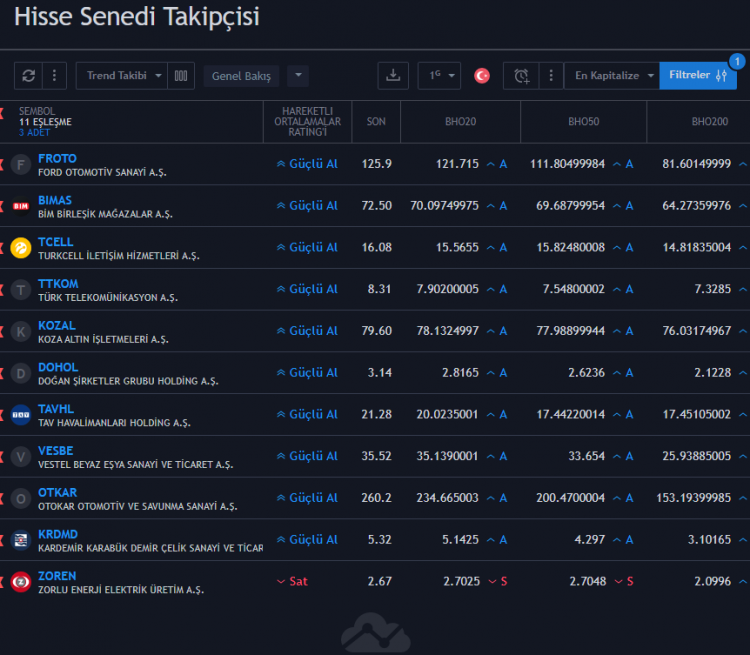
Task: Click the Sat rating for ZOREN
Action: 292,581
